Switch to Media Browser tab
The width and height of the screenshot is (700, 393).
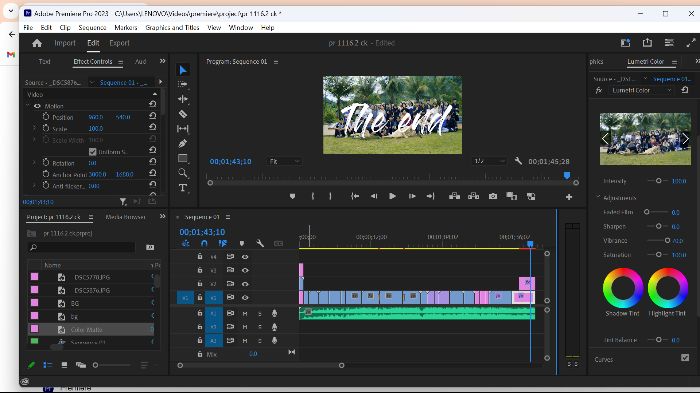point(125,217)
